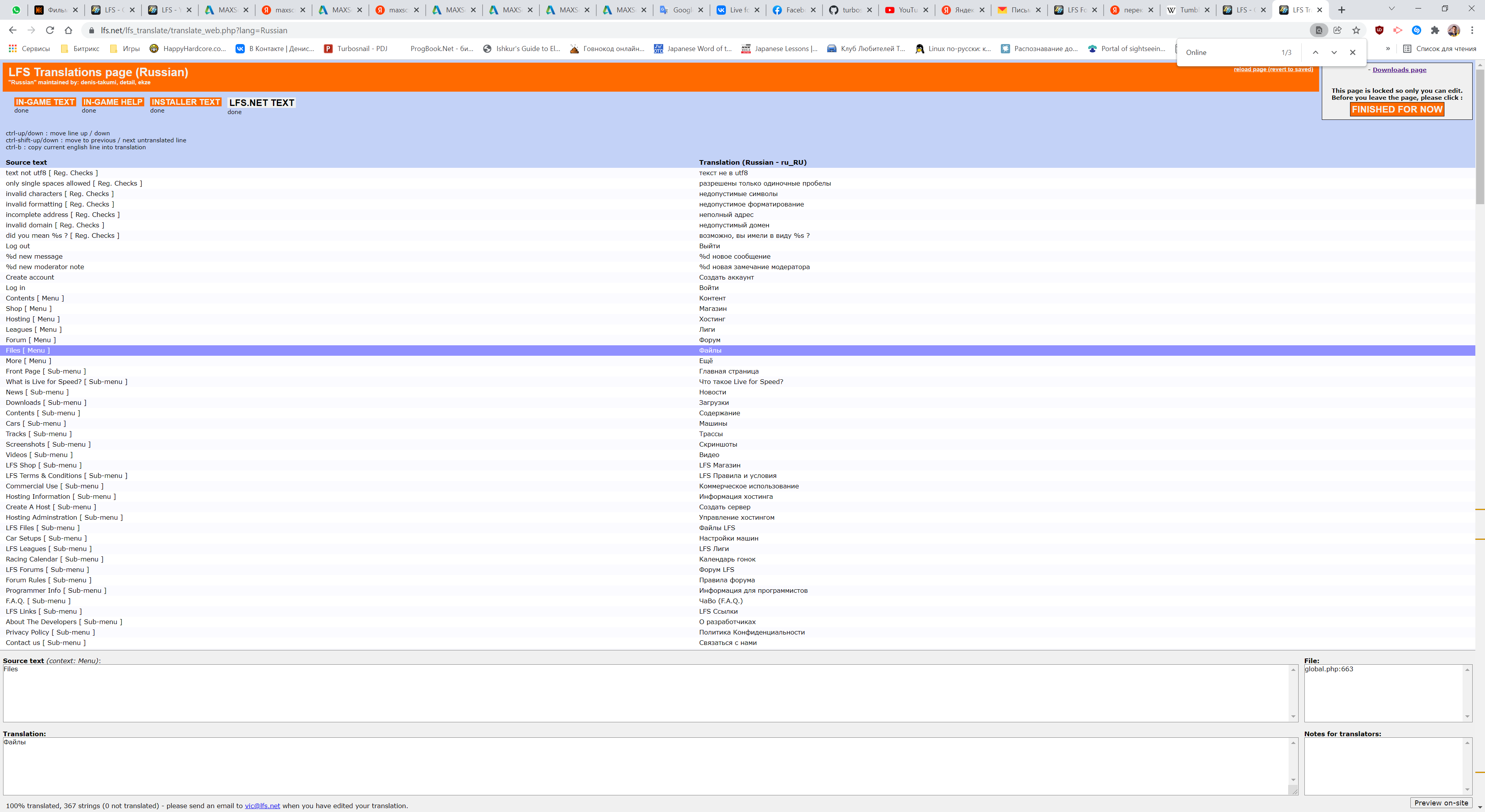This screenshot has height=812, width=1485.
Task: Click the Preview on-site button
Action: point(1441,803)
